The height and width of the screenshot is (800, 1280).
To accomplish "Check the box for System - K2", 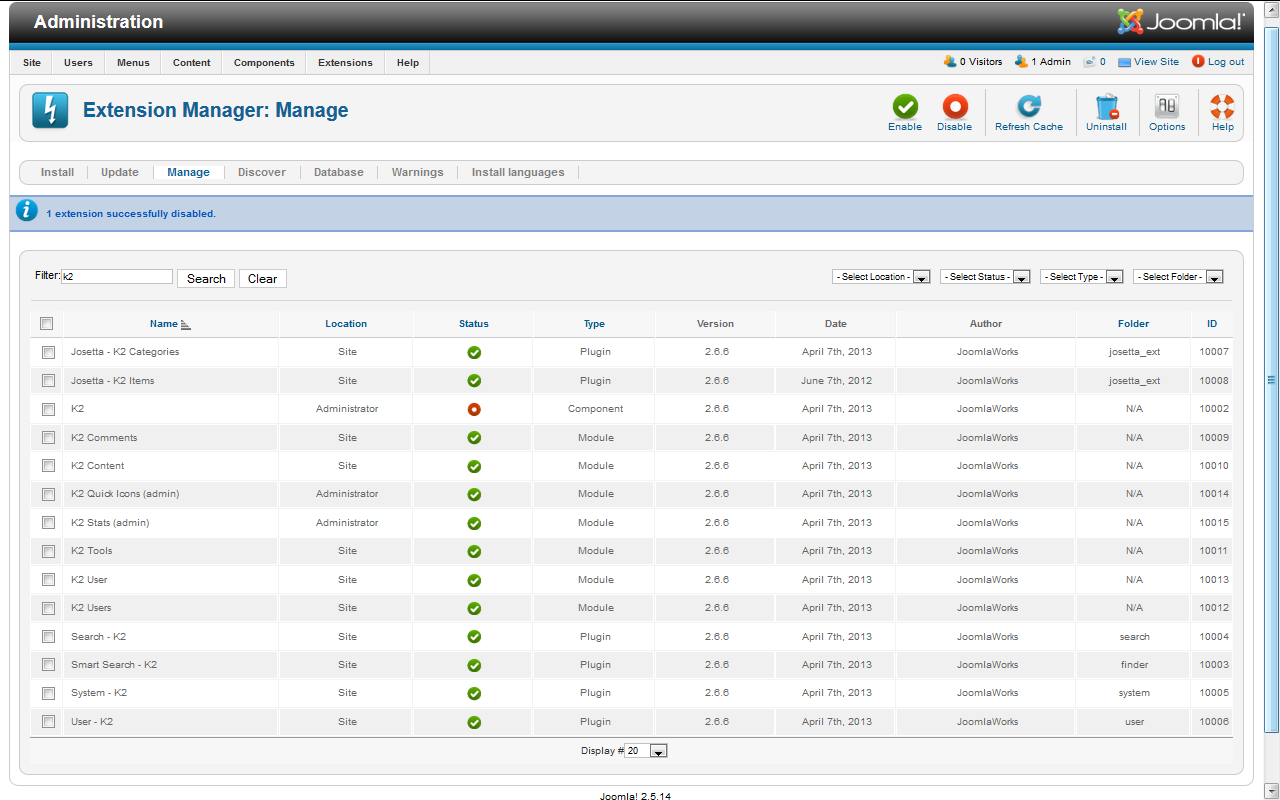I will click(48, 693).
